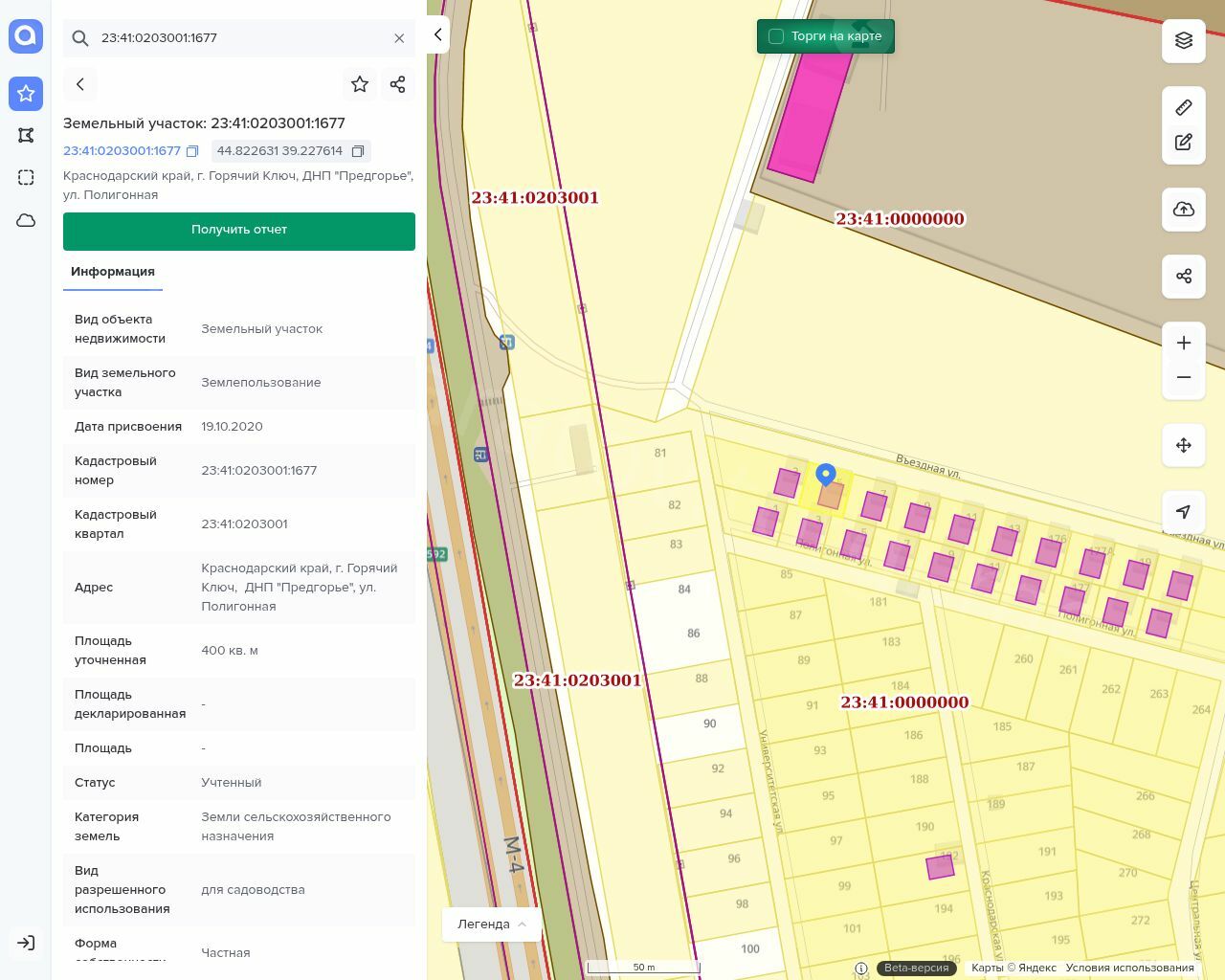Open favorites section in left sidebar
Viewport: 1225px width, 980px height.
(26, 93)
